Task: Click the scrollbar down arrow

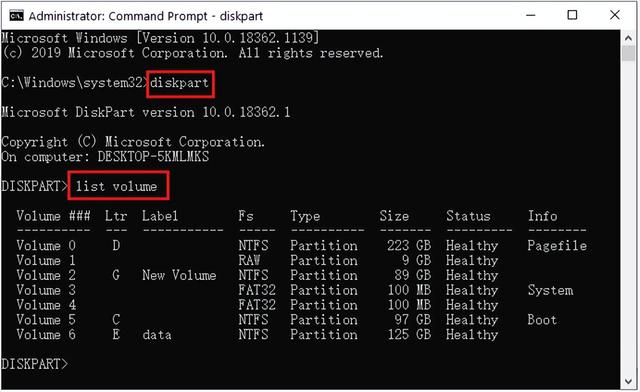Action: point(628,381)
